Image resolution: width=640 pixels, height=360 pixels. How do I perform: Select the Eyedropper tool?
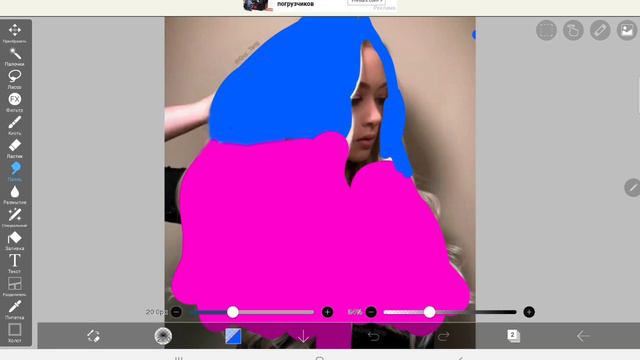coord(15,309)
